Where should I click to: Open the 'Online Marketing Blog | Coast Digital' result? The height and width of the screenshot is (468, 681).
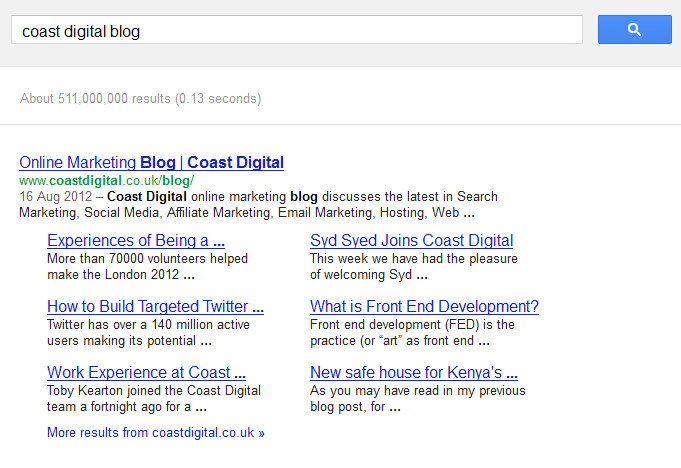pyautogui.click(x=151, y=162)
